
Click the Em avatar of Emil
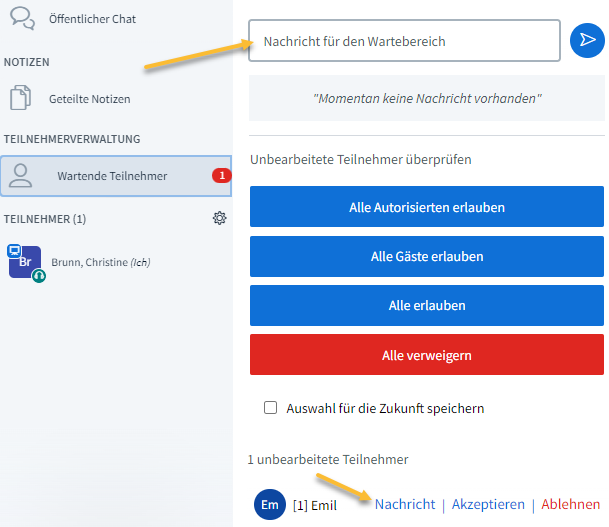pos(270,504)
